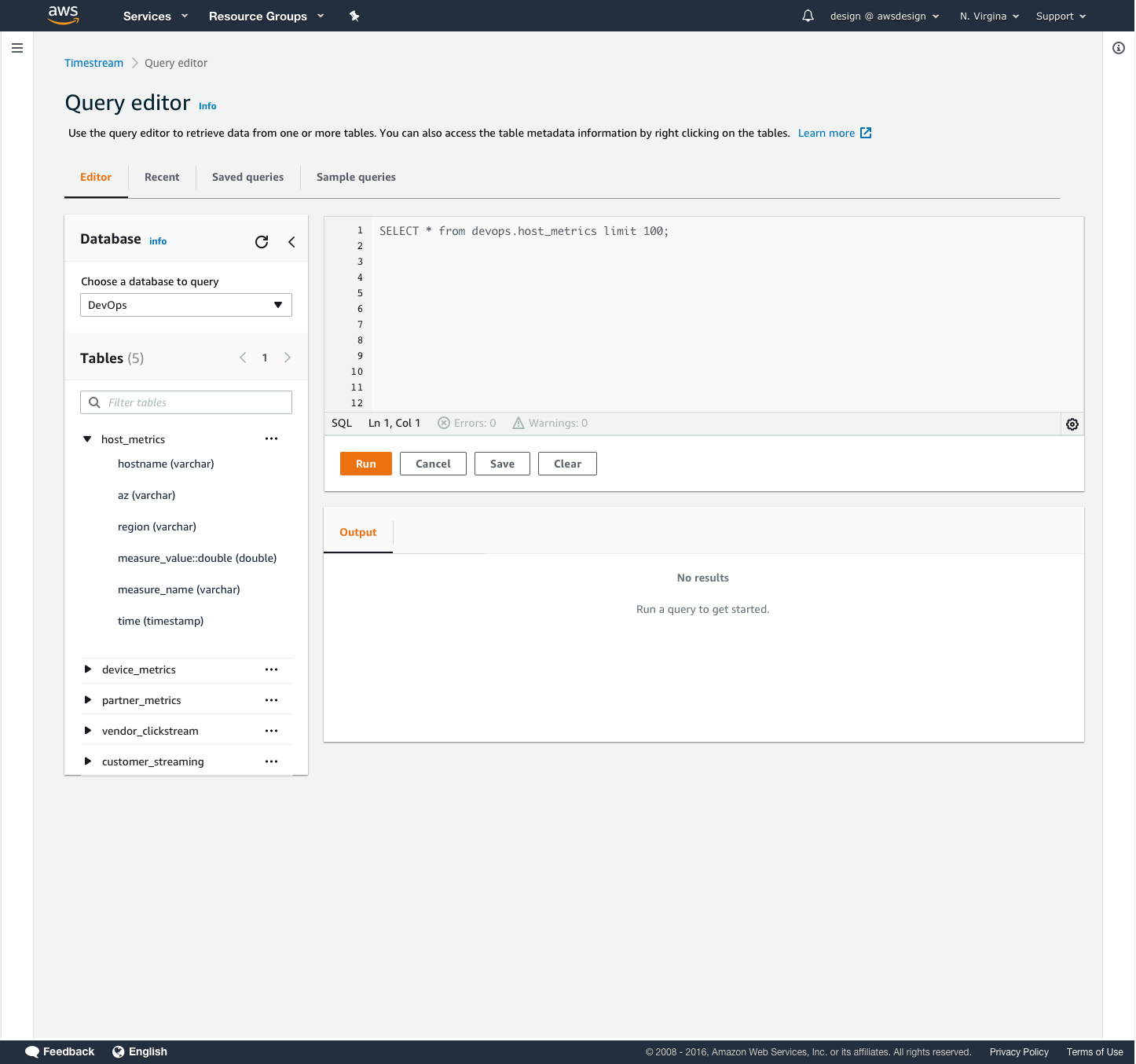The width and height of the screenshot is (1136, 1064).
Task: Expand the partner_metrics table
Action: (x=88, y=700)
